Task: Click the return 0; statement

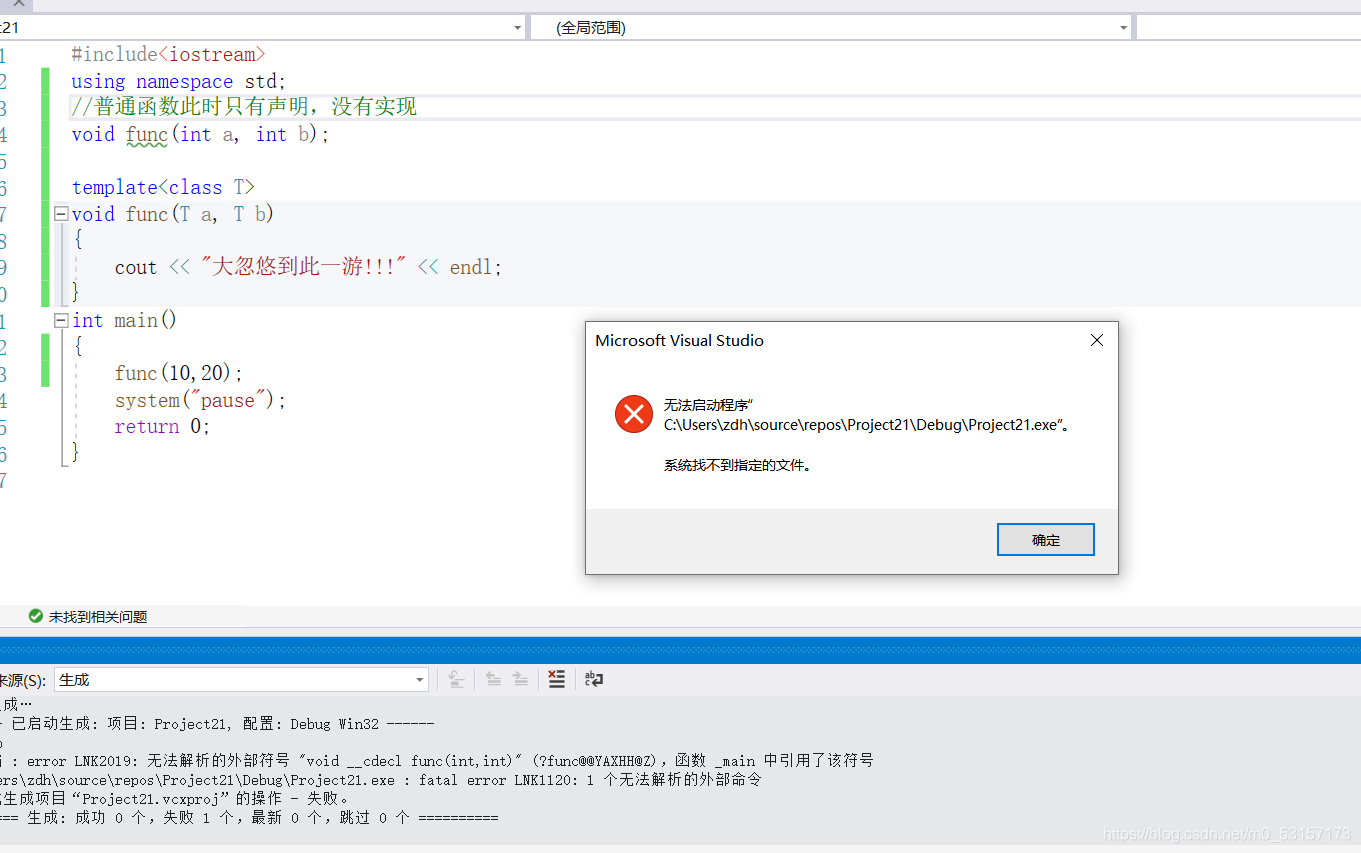Action: [162, 426]
